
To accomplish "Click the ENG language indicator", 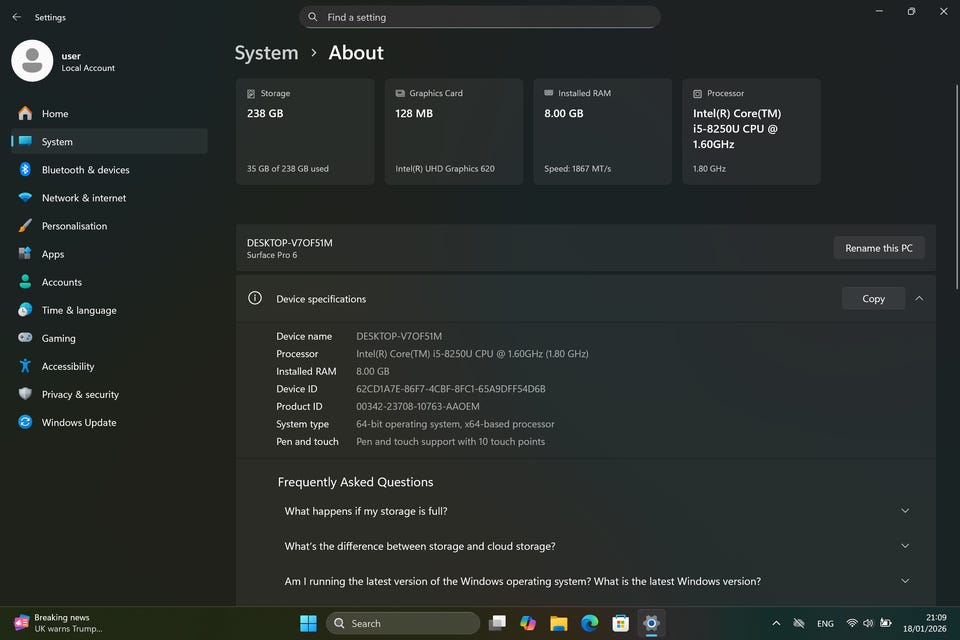I will click(825, 623).
